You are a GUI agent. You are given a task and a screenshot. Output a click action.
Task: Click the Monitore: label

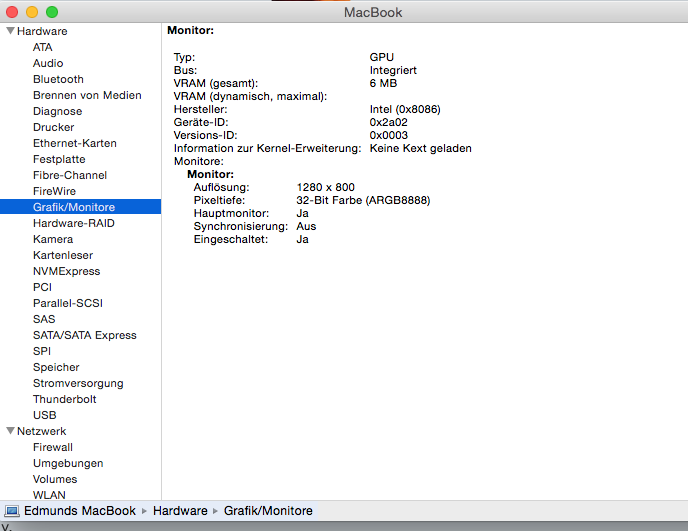point(199,161)
